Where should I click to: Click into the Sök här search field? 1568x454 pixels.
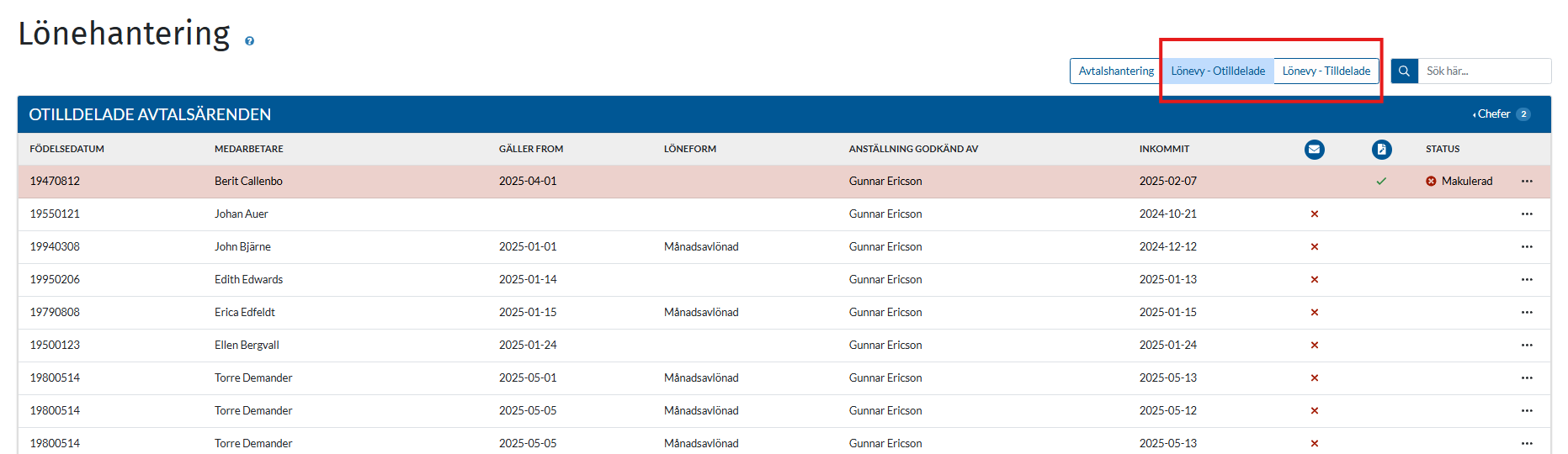(1484, 71)
